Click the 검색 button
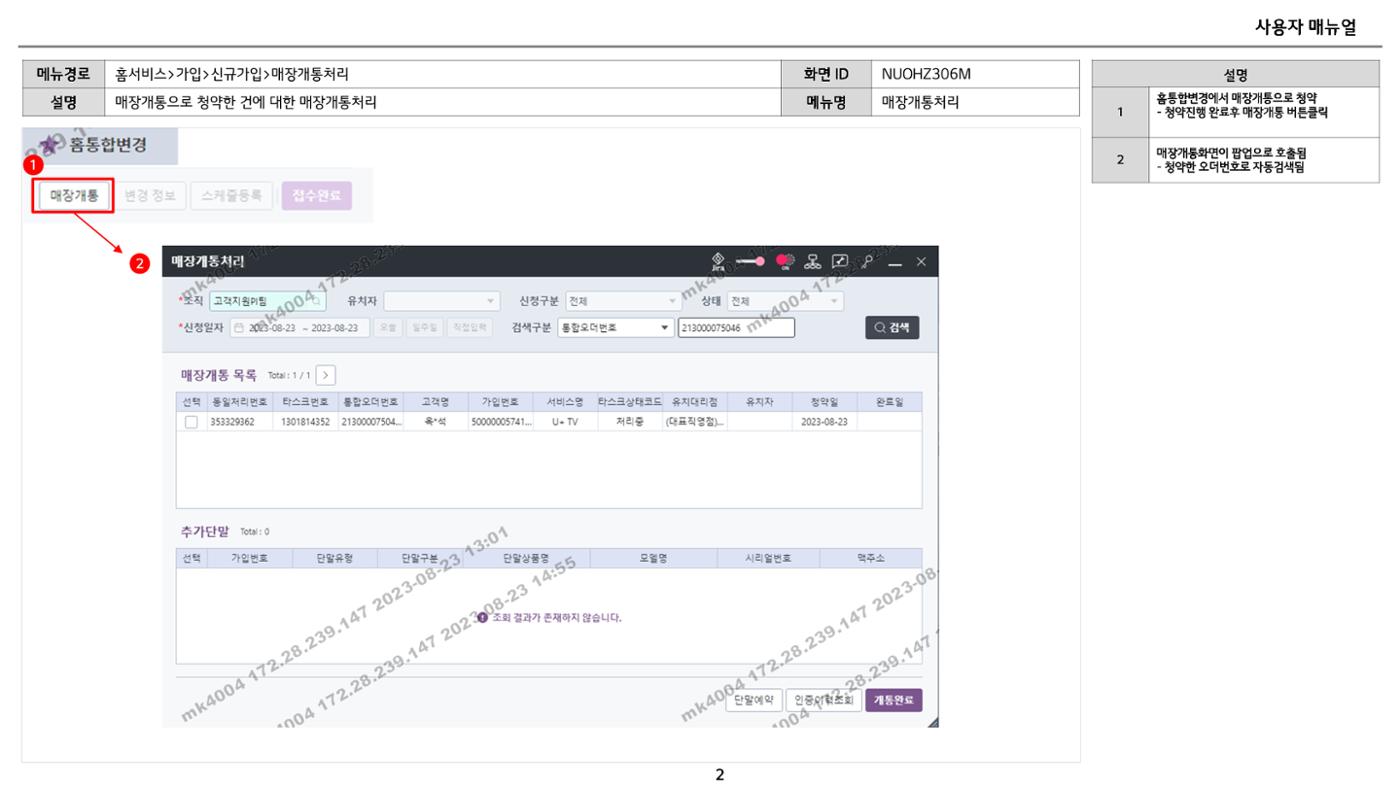1400x788 pixels. [x=892, y=328]
